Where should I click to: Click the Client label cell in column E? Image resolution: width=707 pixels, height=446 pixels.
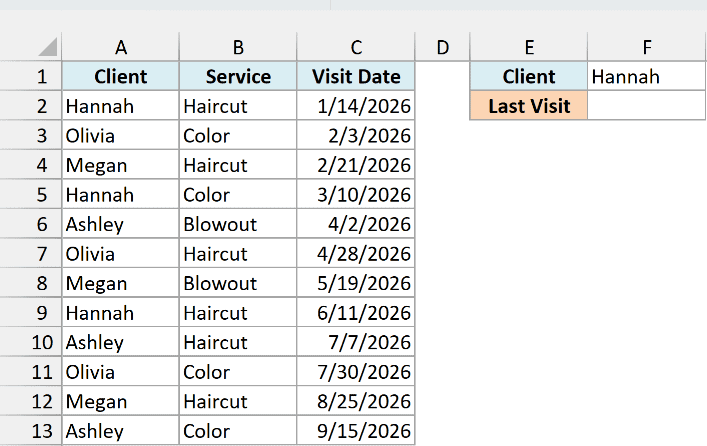tap(529, 76)
